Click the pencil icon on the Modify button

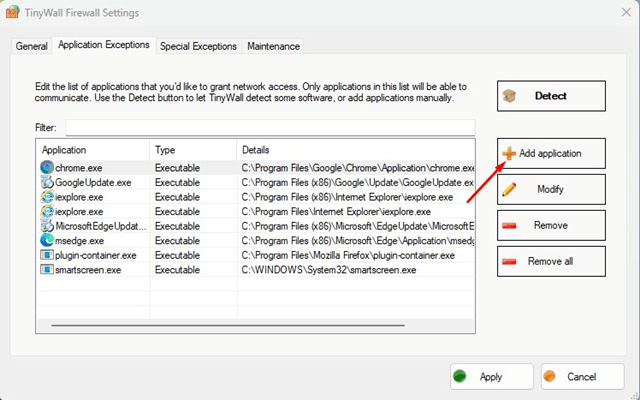509,189
